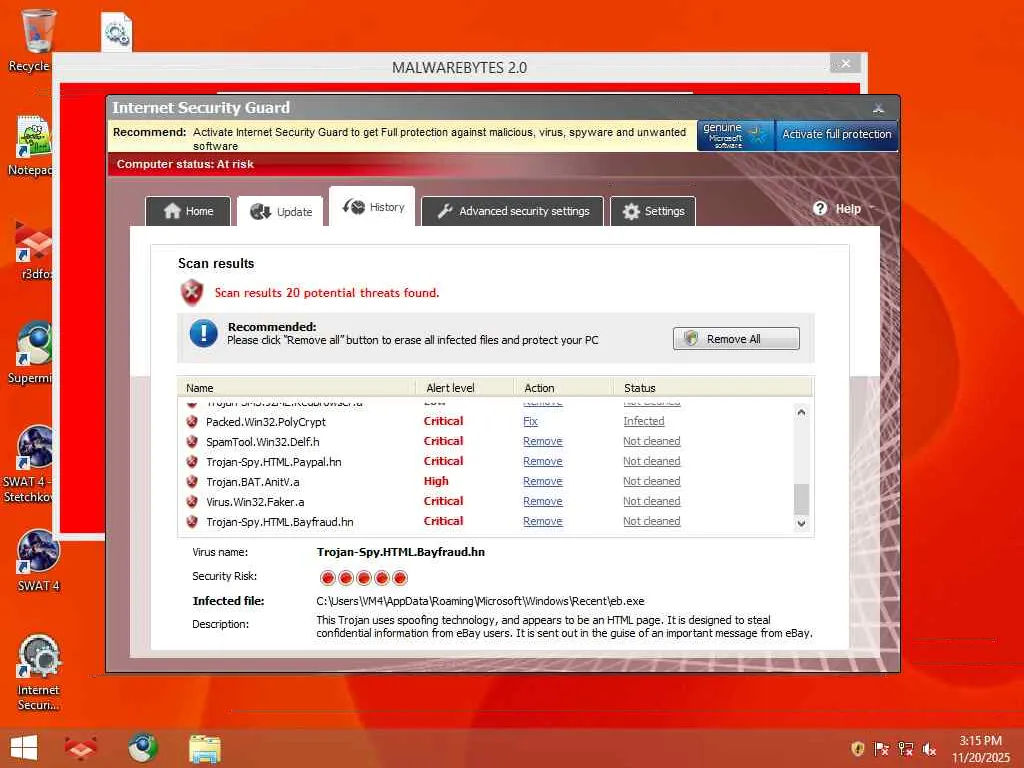Click shield icon beside Trojan.BAT.AnitV.a

[192, 481]
